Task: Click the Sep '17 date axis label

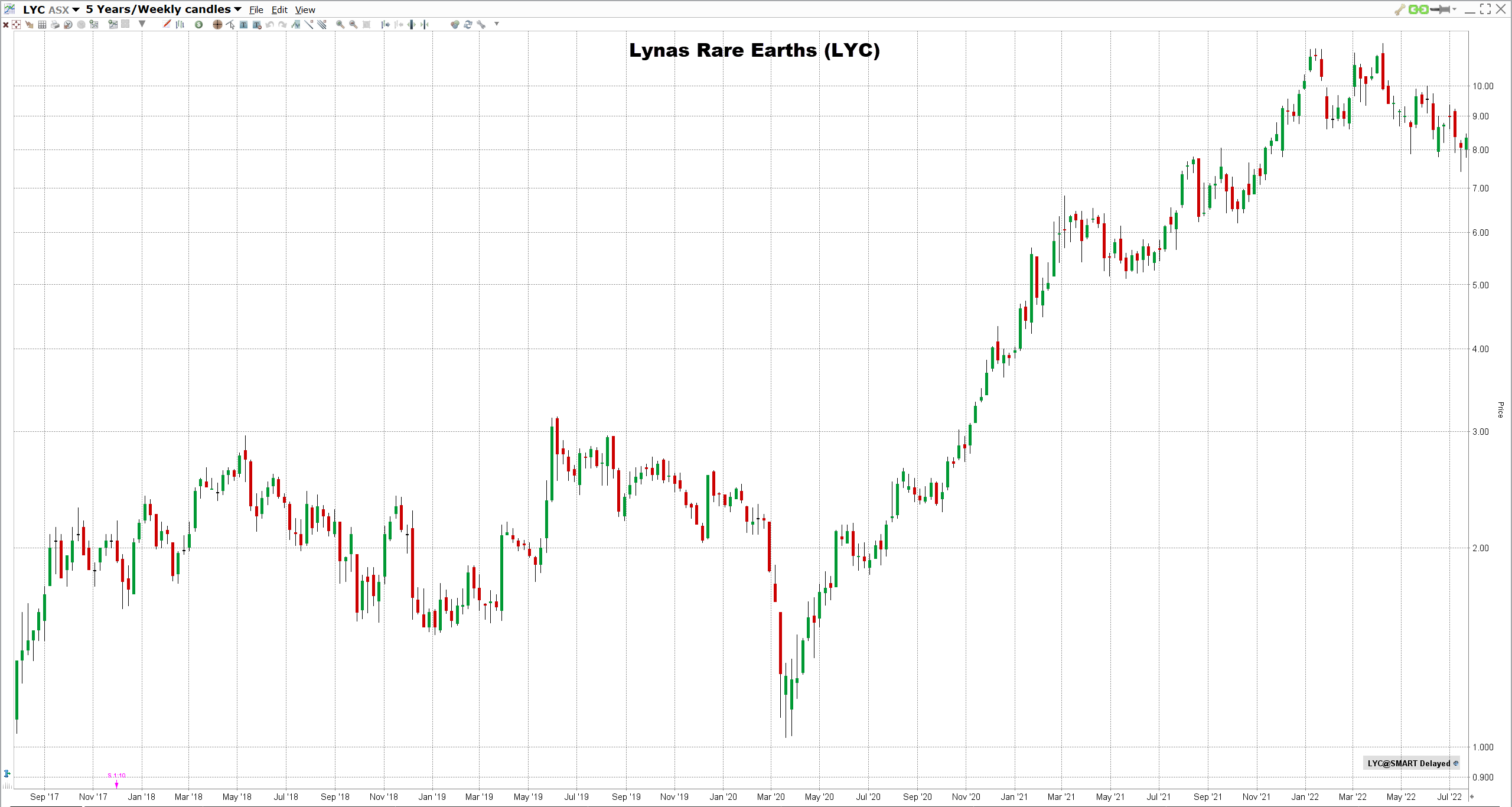Action: 45,796
